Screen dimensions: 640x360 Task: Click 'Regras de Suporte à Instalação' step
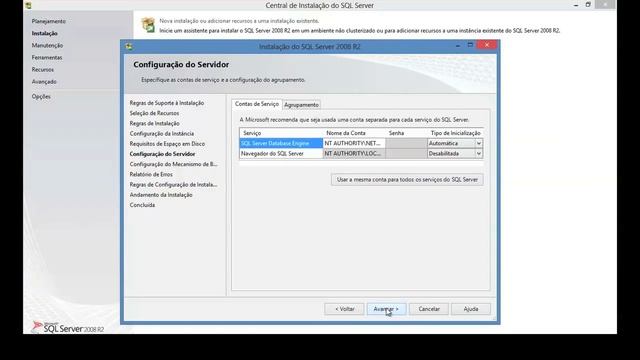point(167,103)
